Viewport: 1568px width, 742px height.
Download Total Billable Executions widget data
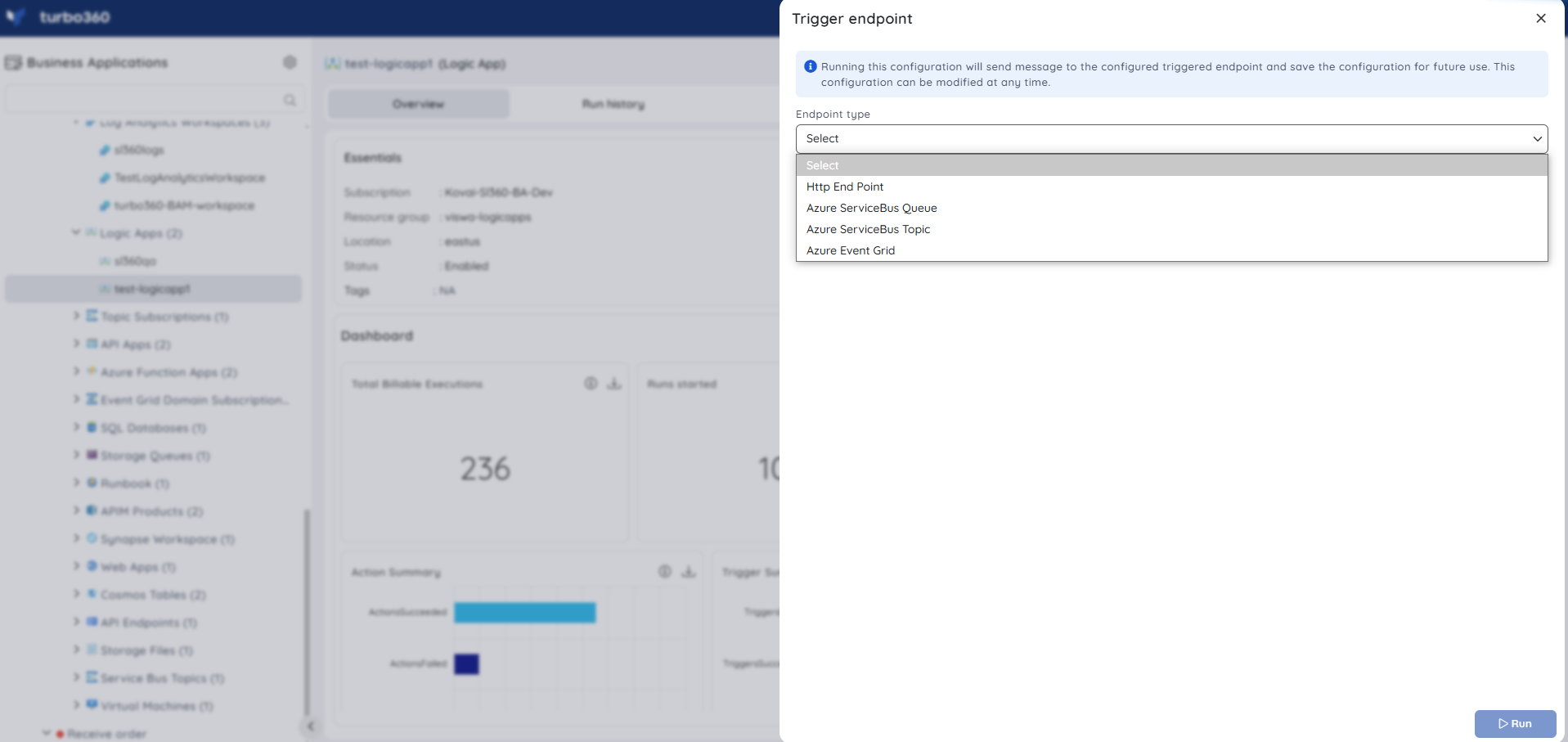tap(614, 383)
